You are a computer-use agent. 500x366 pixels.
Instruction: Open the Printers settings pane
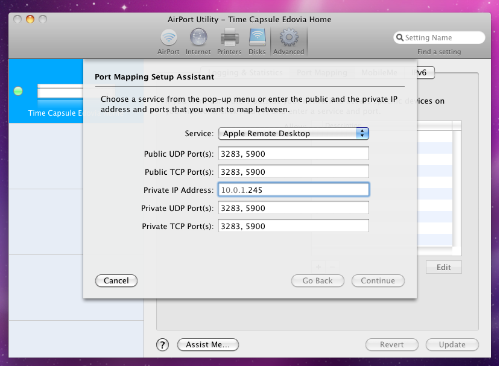[229, 42]
